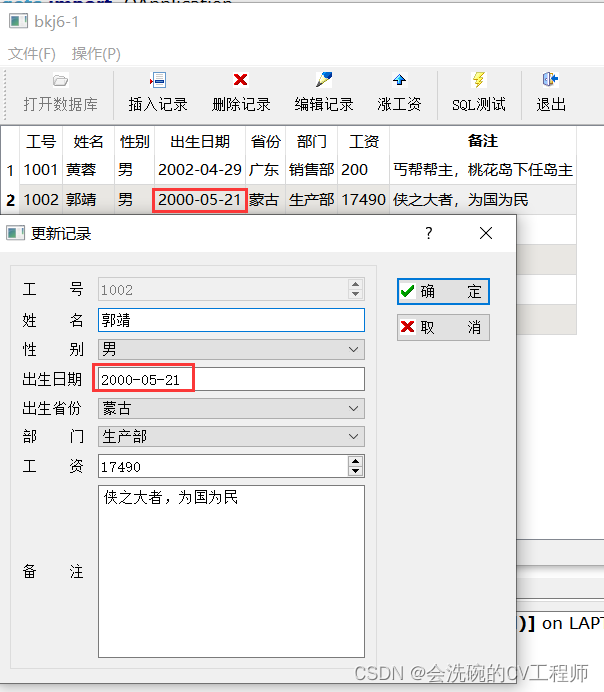Click the 姓名 input field

231,320
